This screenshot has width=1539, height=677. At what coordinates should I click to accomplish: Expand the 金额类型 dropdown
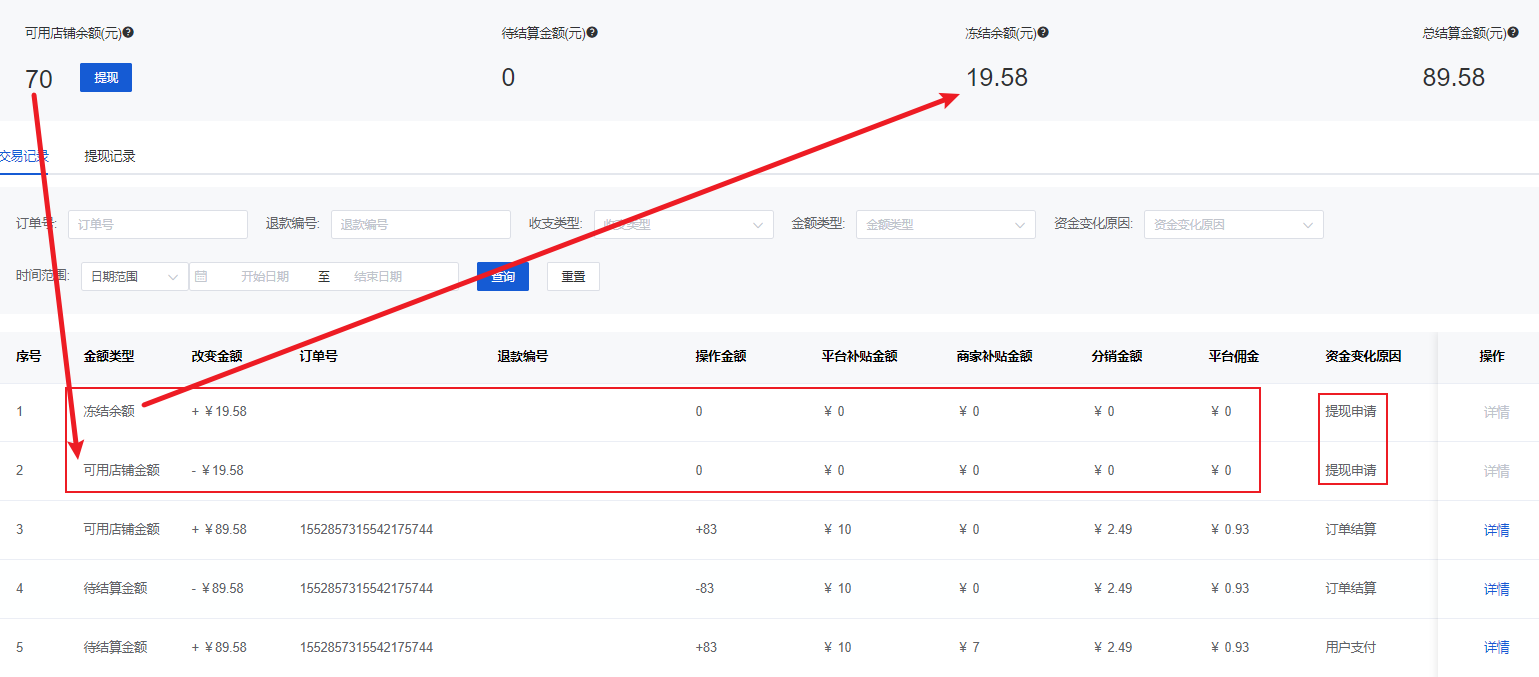coord(945,225)
